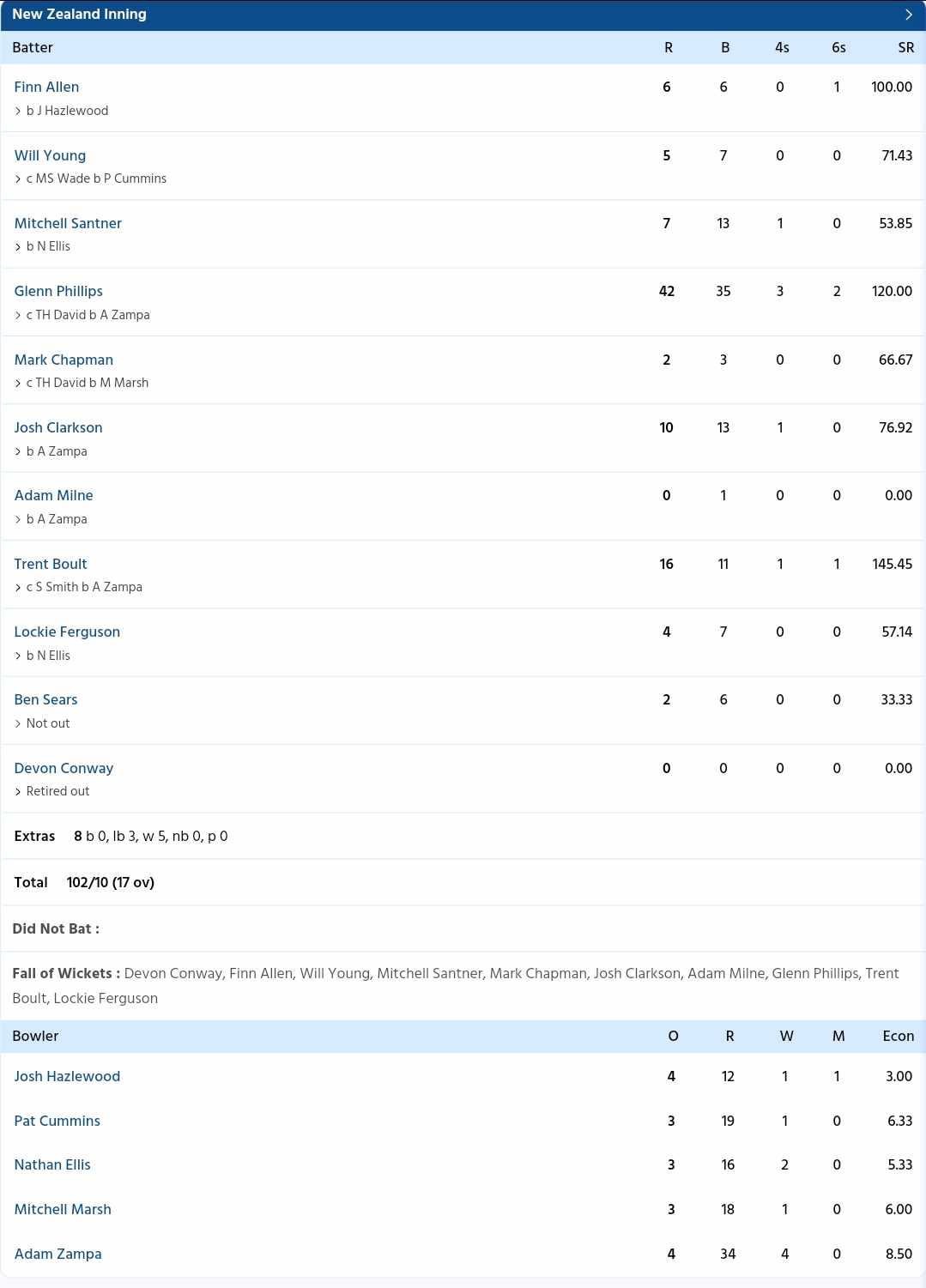Expand Finn Allen dismissal chevron
This screenshot has height=1288, width=926.
point(18,111)
